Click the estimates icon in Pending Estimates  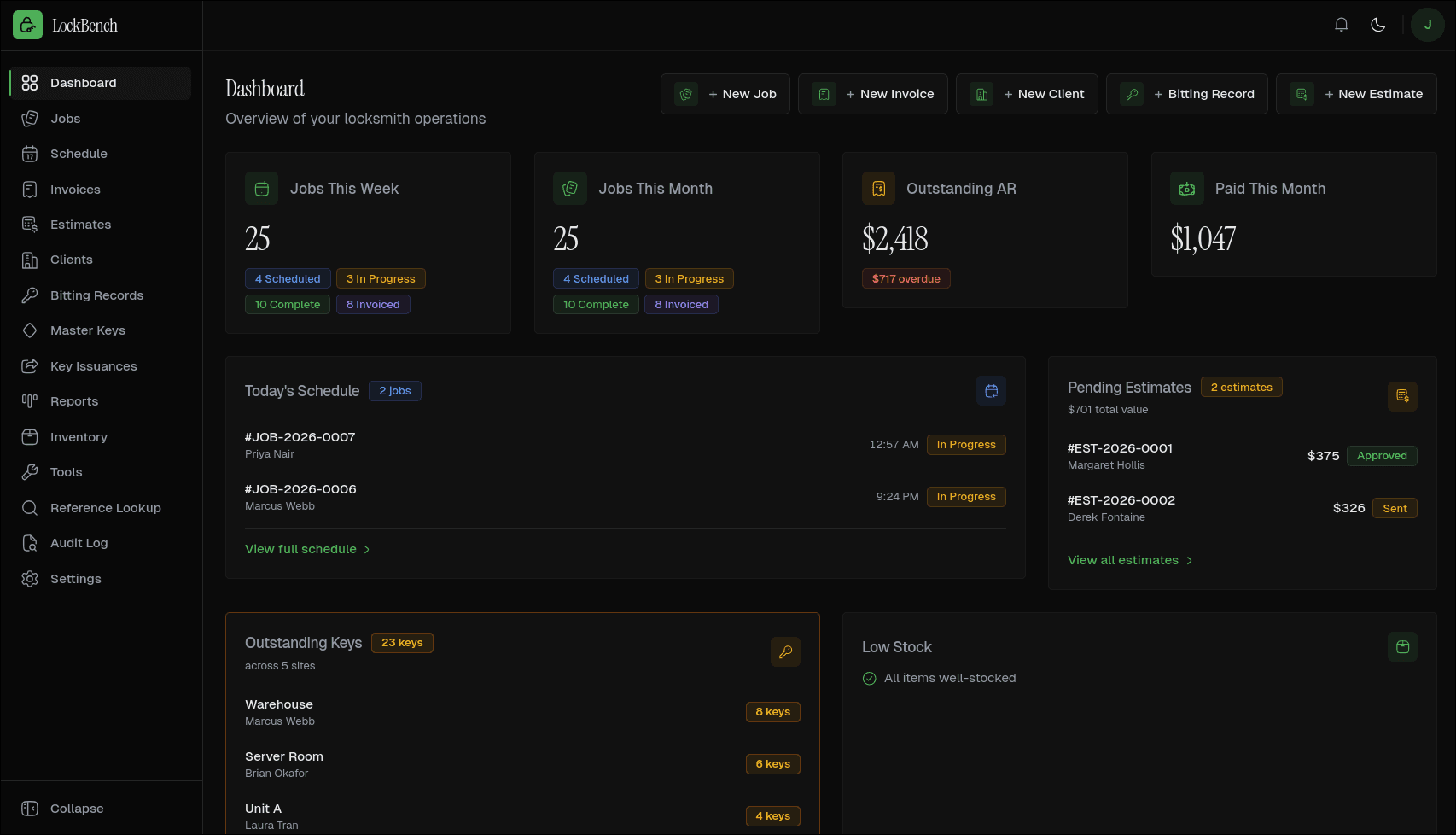click(1401, 396)
